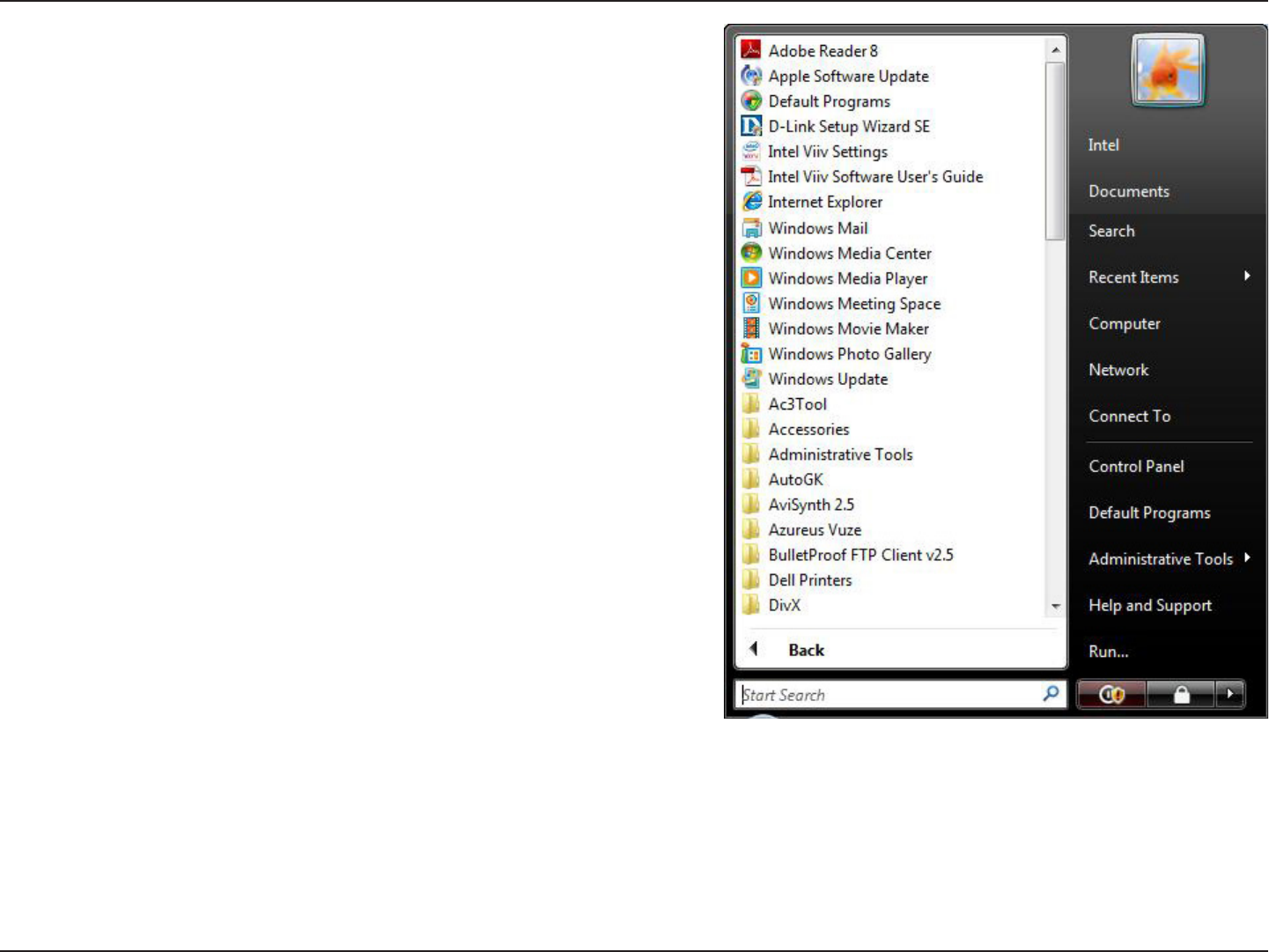Open Computer from the Start menu
The width and height of the screenshot is (1269, 952).
(1125, 323)
